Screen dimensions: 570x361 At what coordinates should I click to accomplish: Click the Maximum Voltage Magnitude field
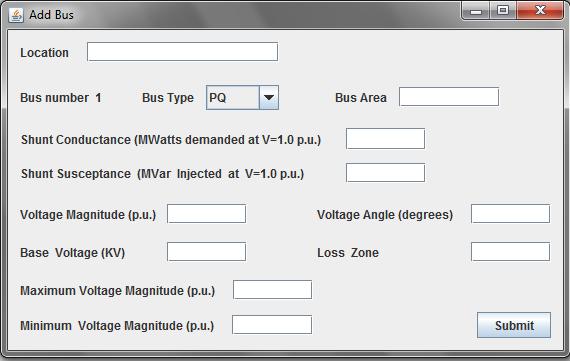272,289
